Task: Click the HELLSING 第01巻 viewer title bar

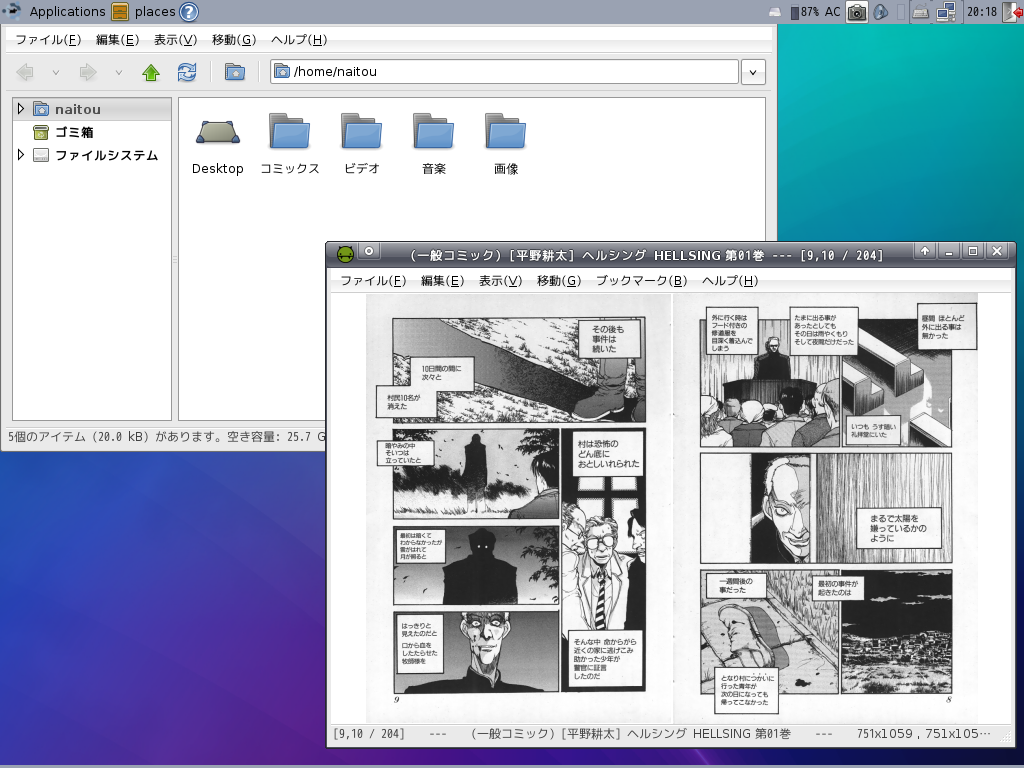Action: pyautogui.click(x=647, y=255)
